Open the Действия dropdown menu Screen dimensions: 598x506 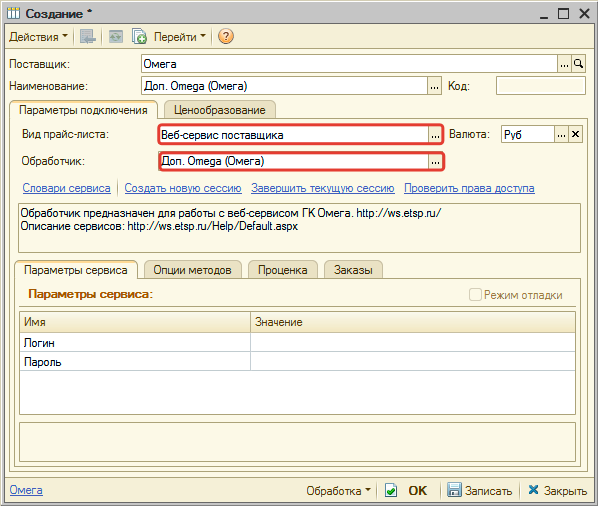coord(38,37)
